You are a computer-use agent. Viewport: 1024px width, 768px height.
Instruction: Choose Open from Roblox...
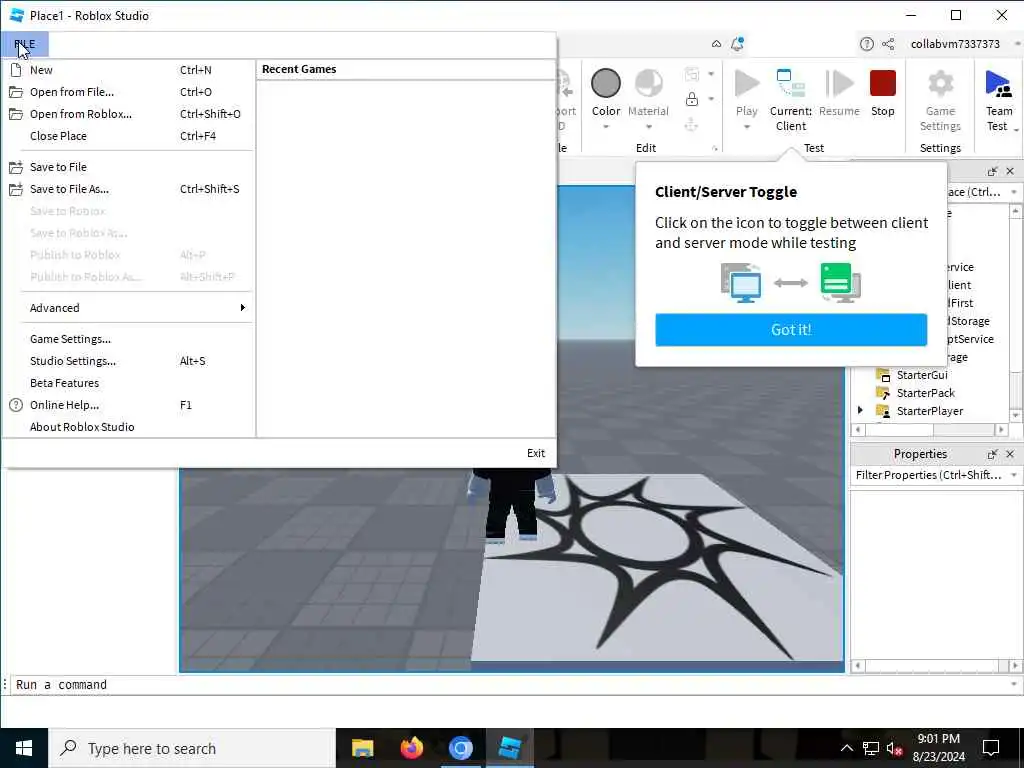pos(129,114)
